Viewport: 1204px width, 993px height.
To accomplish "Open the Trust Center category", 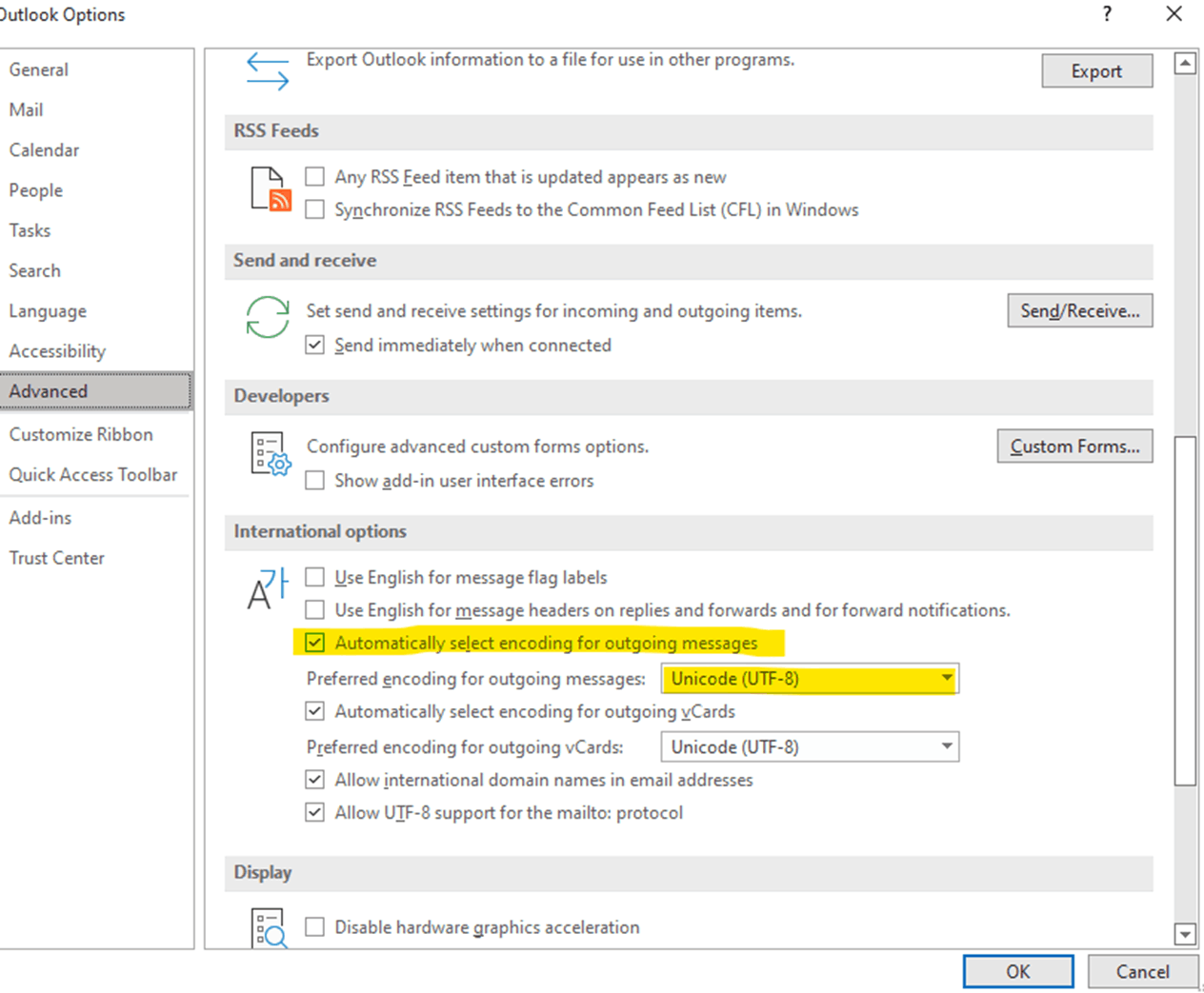I will (95, 558).
